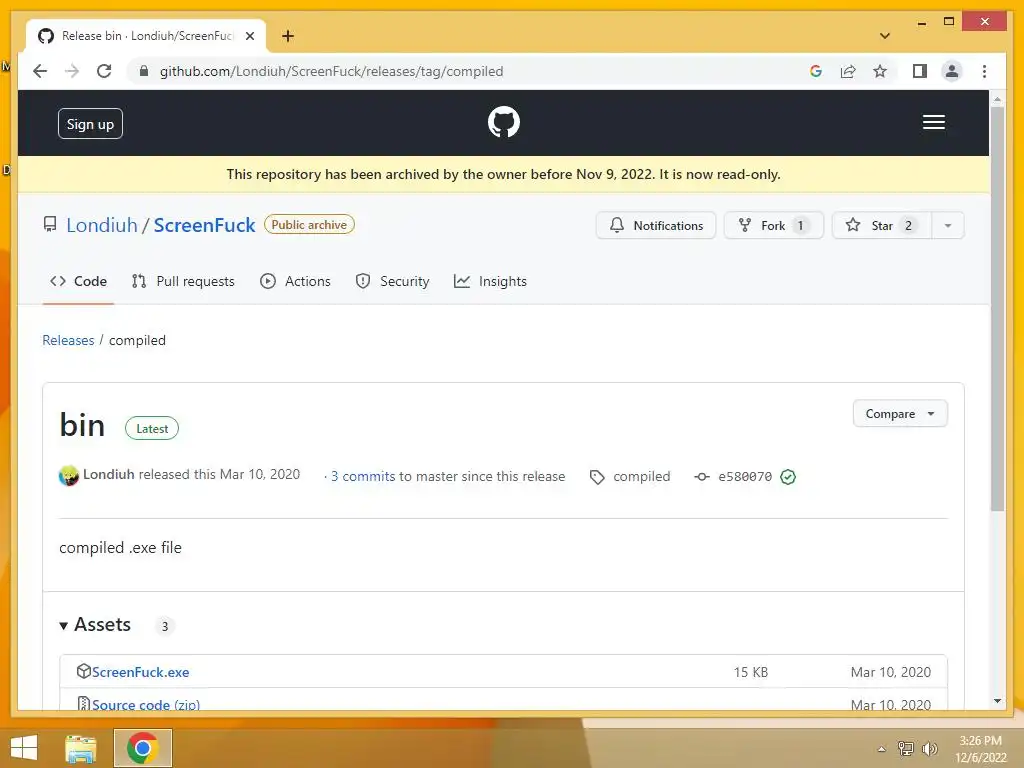Screen dimensions: 1024x768
Task: Collapse the Assets section triangle
Action: click(63, 626)
